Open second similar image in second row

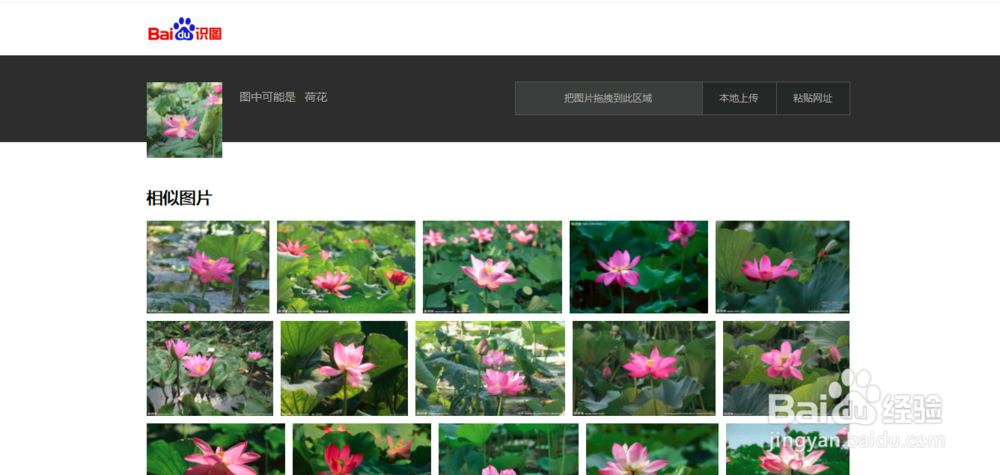(344, 368)
